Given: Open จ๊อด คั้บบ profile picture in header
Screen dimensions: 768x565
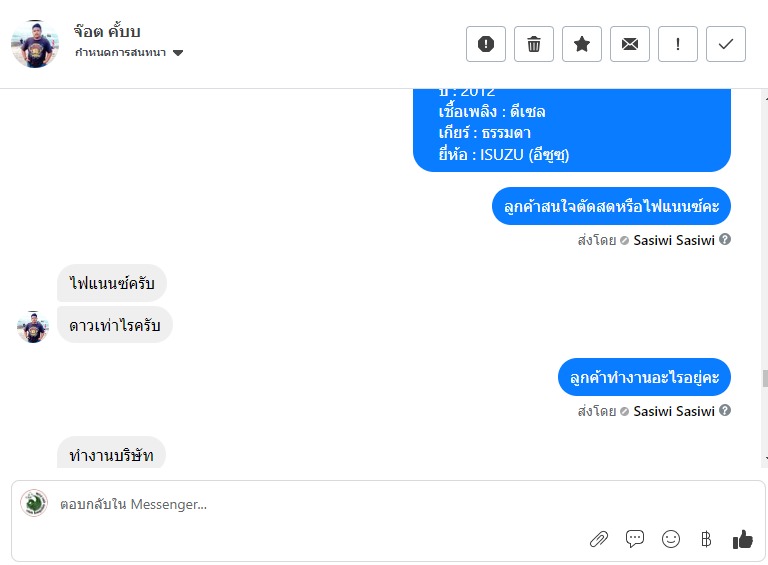Looking at the screenshot, I should pyautogui.click(x=35, y=44).
